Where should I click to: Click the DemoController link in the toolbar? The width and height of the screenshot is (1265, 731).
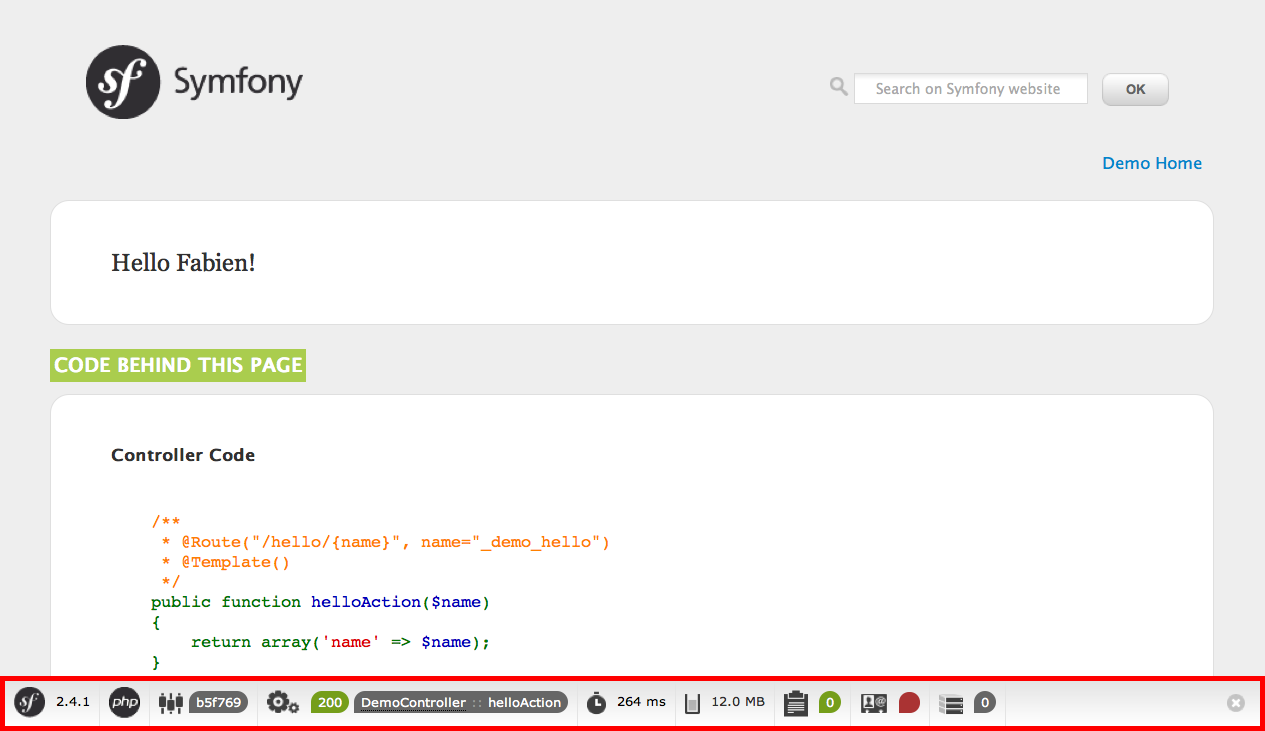pyautogui.click(x=413, y=703)
